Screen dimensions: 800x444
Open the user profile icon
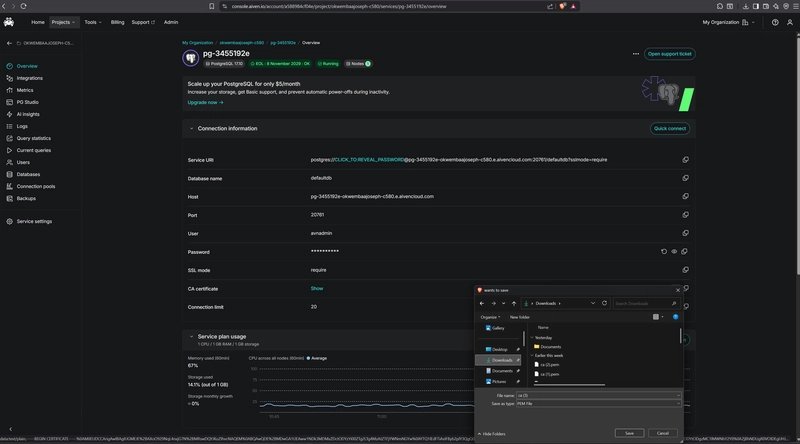click(x=790, y=22)
